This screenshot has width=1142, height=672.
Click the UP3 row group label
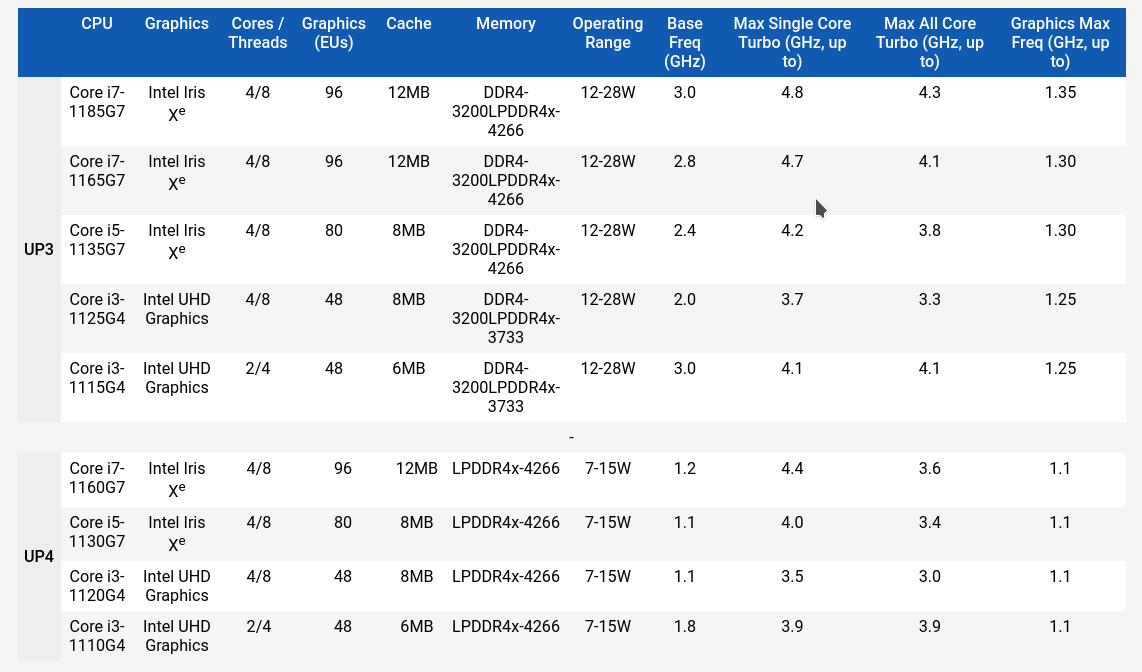(x=39, y=250)
